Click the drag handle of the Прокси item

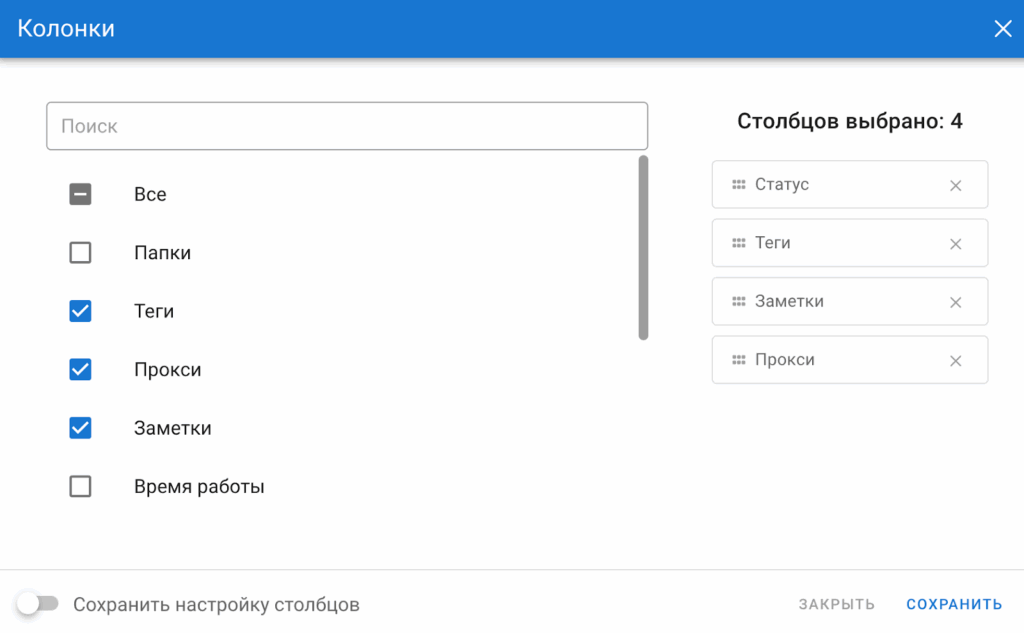click(739, 360)
